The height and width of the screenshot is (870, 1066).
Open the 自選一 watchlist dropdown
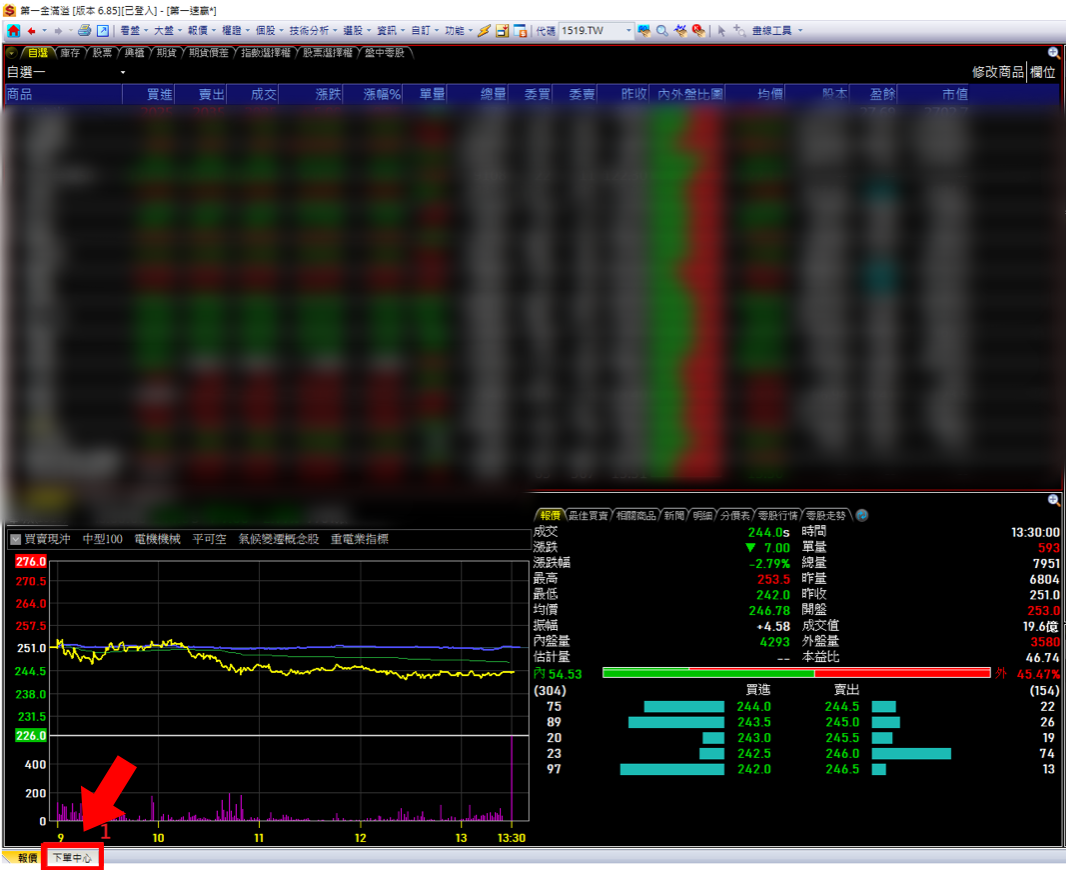(x=123, y=73)
